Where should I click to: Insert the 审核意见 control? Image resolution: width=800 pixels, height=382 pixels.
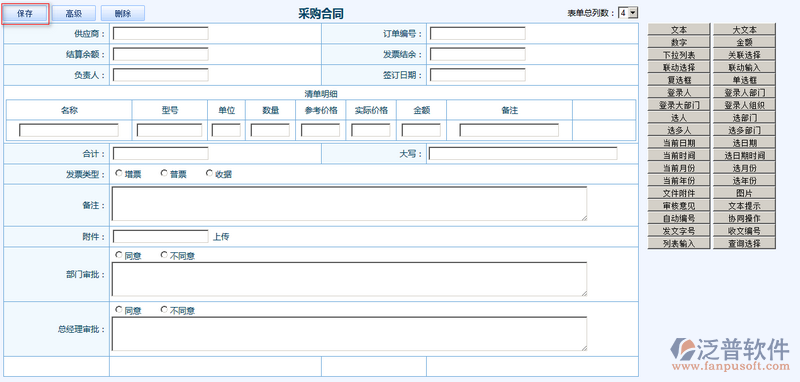(x=679, y=206)
